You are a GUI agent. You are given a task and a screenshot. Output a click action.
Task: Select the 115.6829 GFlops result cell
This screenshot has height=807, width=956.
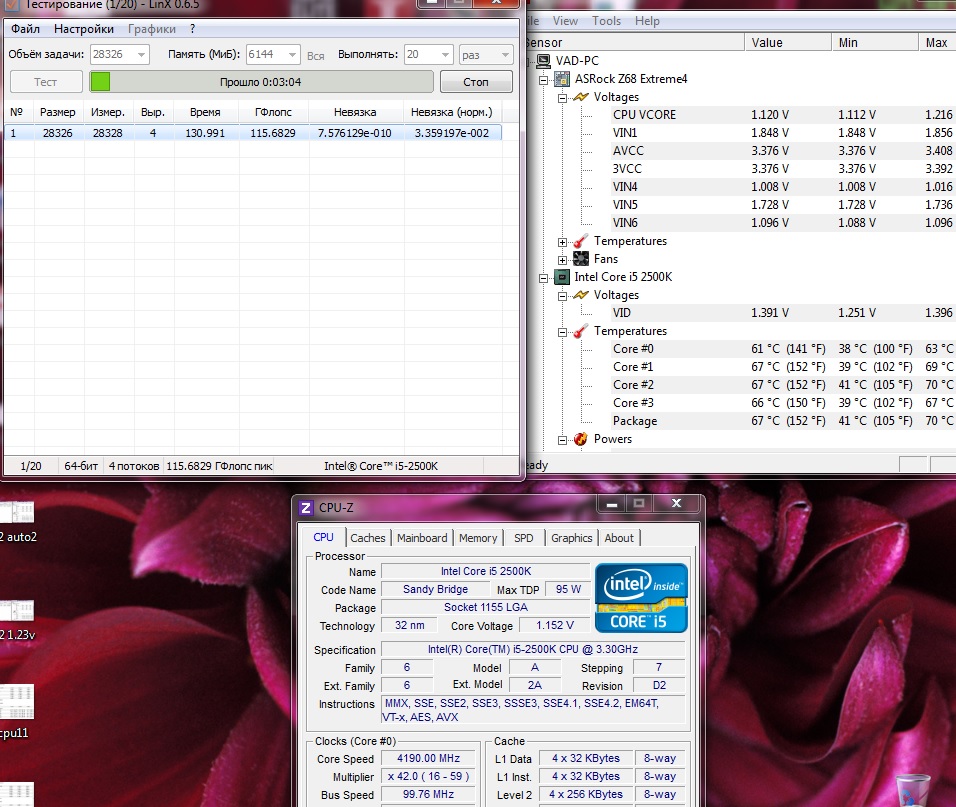click(273, 133)
